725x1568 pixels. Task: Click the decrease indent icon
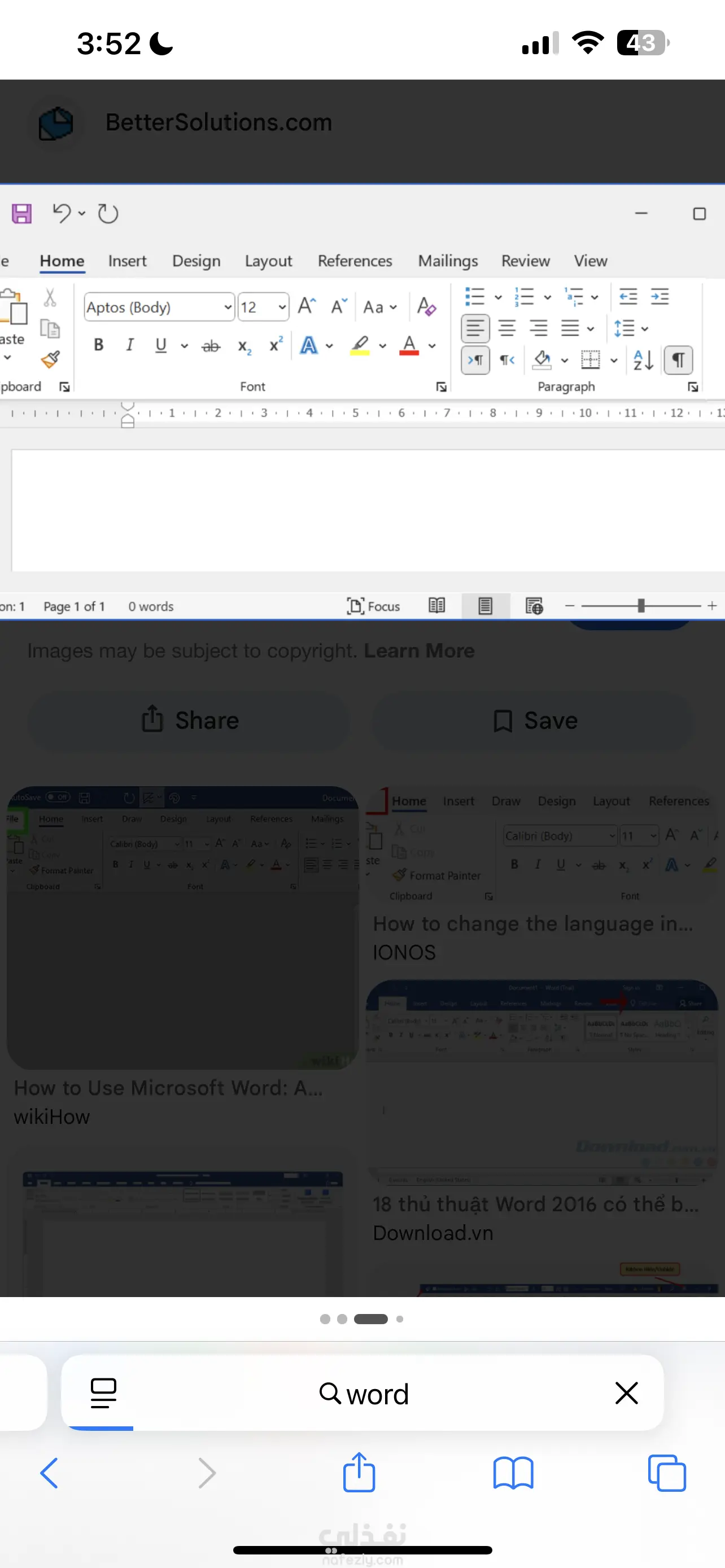(628, 296)
